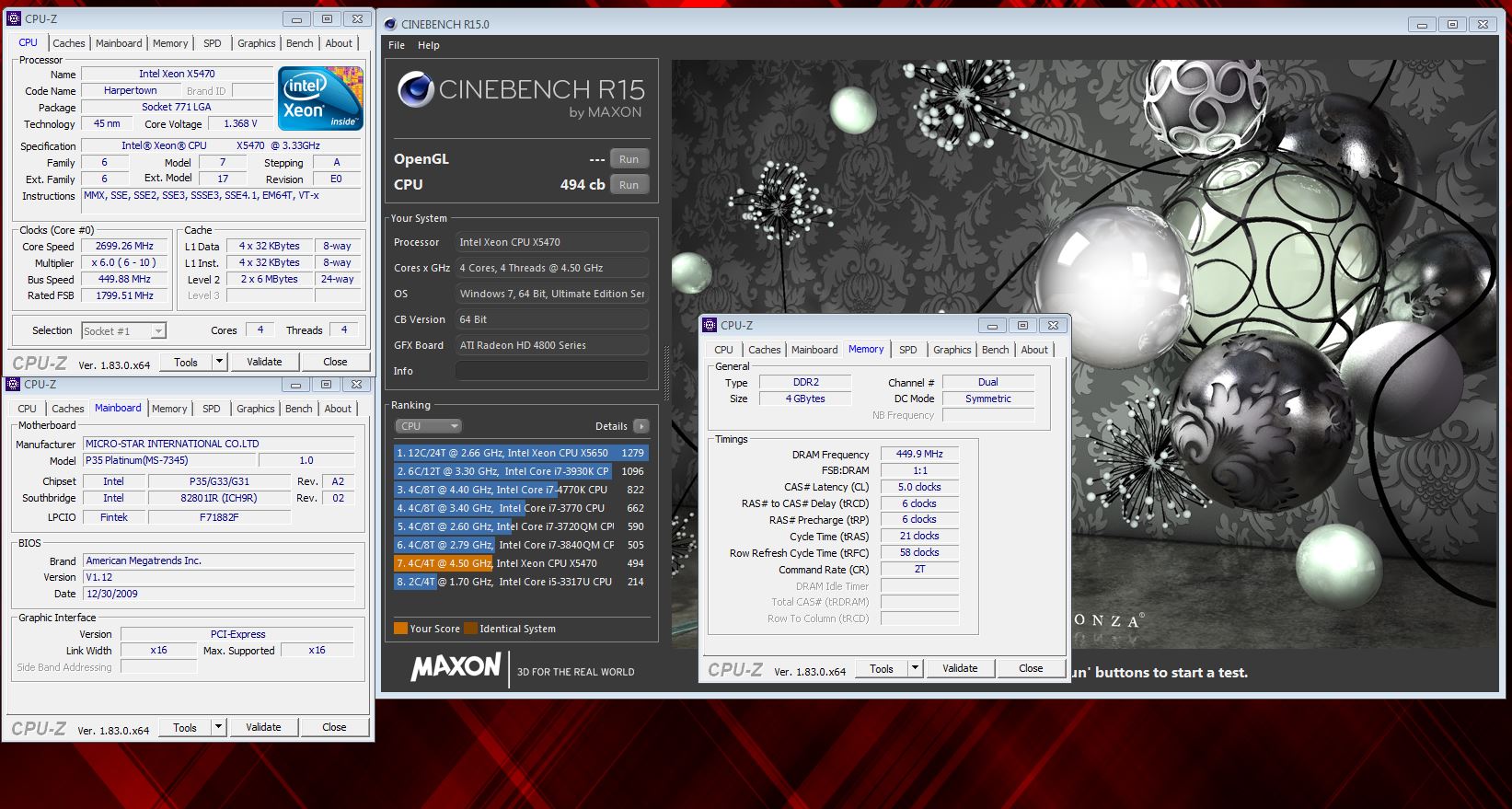
Task: Select ranking row Intel Core i7-3930K
Action: (521, 471)
